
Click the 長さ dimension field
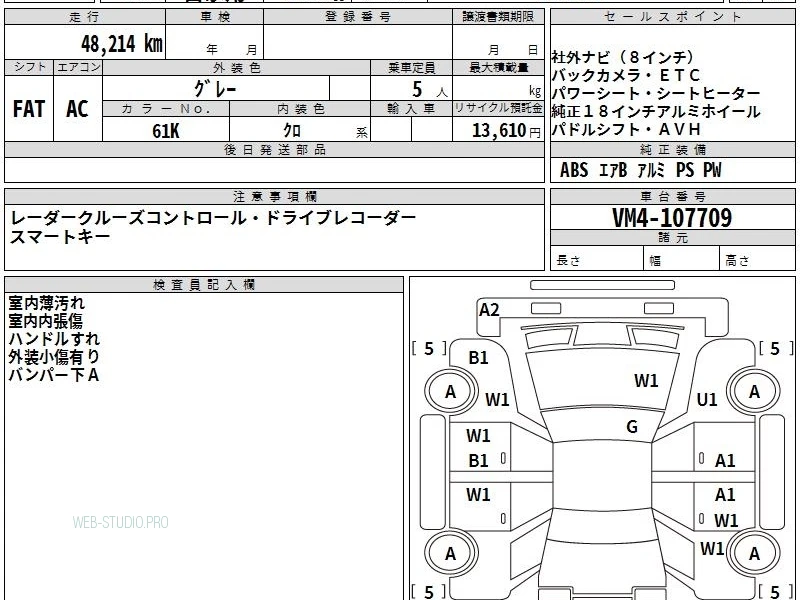[597, 260]
